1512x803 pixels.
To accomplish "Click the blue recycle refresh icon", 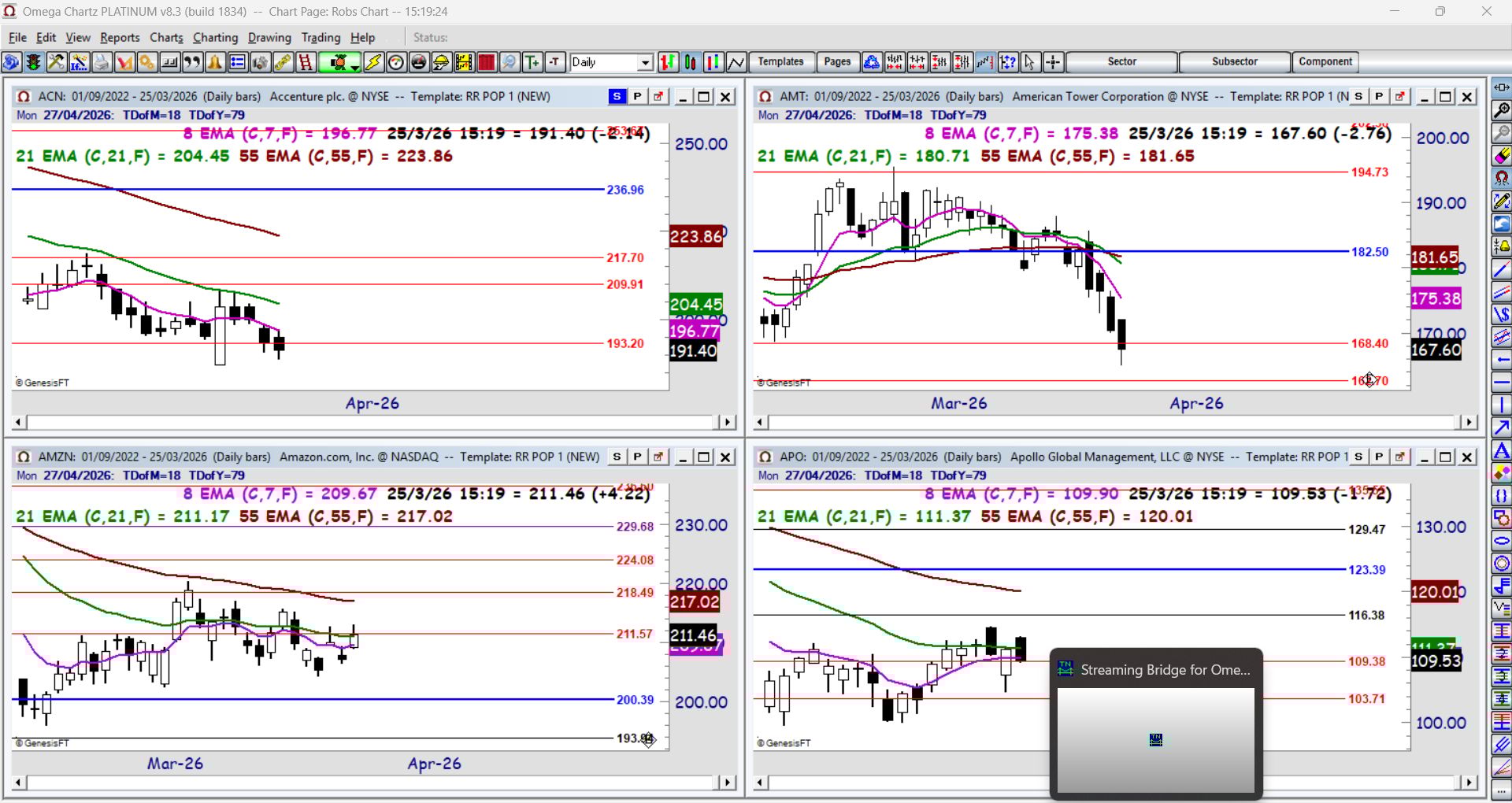I will (x=872, y=62).
